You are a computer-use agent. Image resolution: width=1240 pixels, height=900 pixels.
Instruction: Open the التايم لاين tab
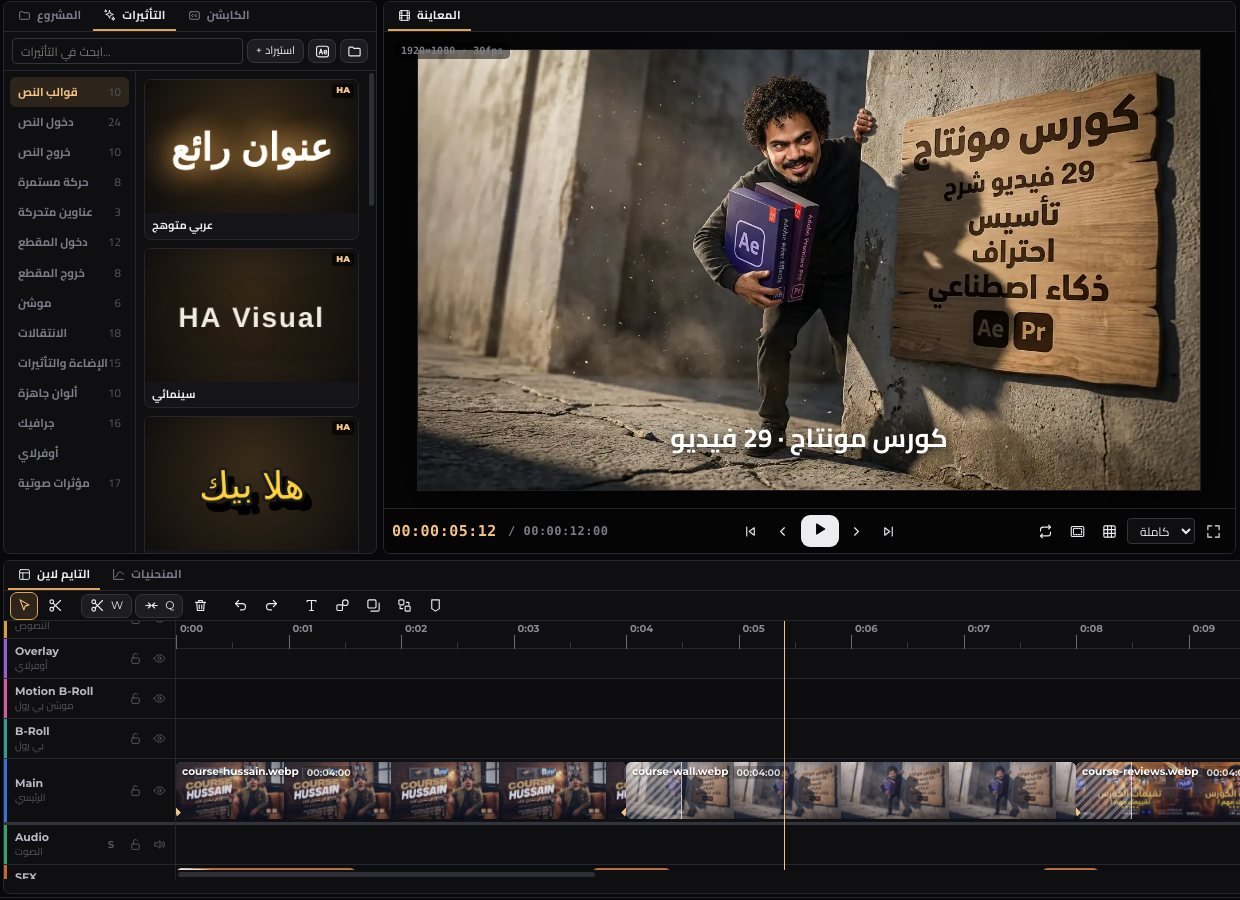pos(54,574)
